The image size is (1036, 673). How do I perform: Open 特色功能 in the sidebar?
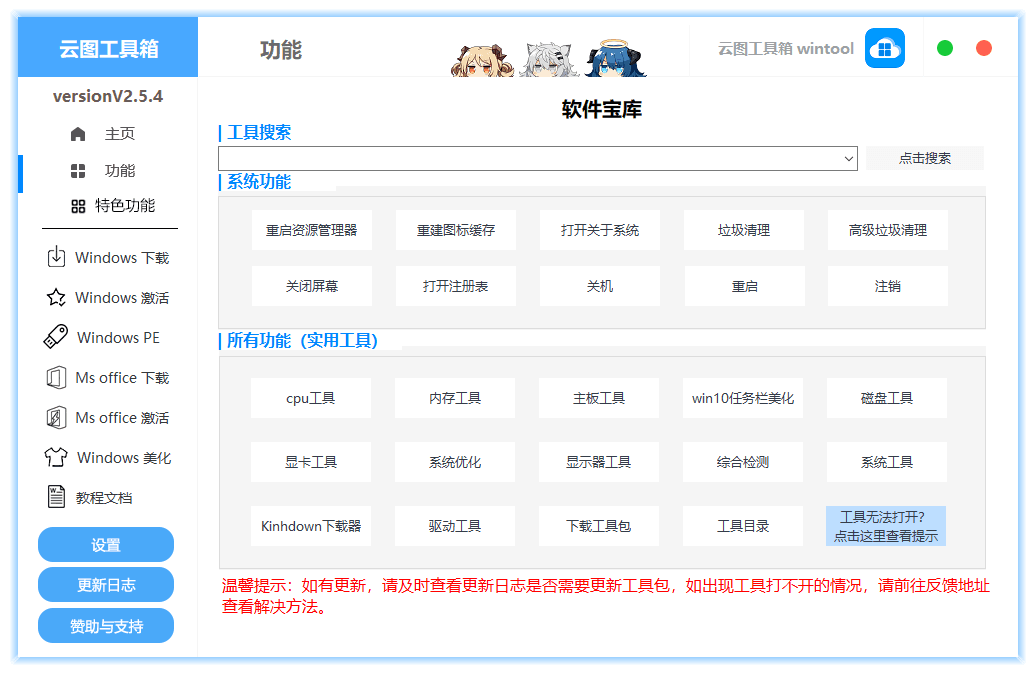pyautogui.click(x=124, y=206)
